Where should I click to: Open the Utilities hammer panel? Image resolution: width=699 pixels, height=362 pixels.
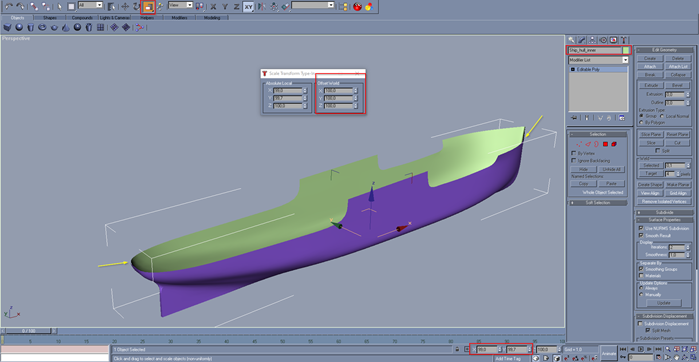[624, 39]
